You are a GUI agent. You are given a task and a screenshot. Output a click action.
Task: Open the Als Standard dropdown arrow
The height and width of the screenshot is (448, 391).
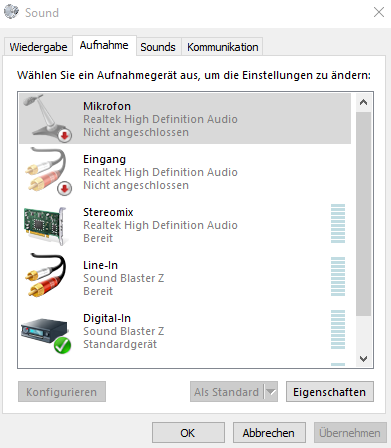[x=271, y=392]
